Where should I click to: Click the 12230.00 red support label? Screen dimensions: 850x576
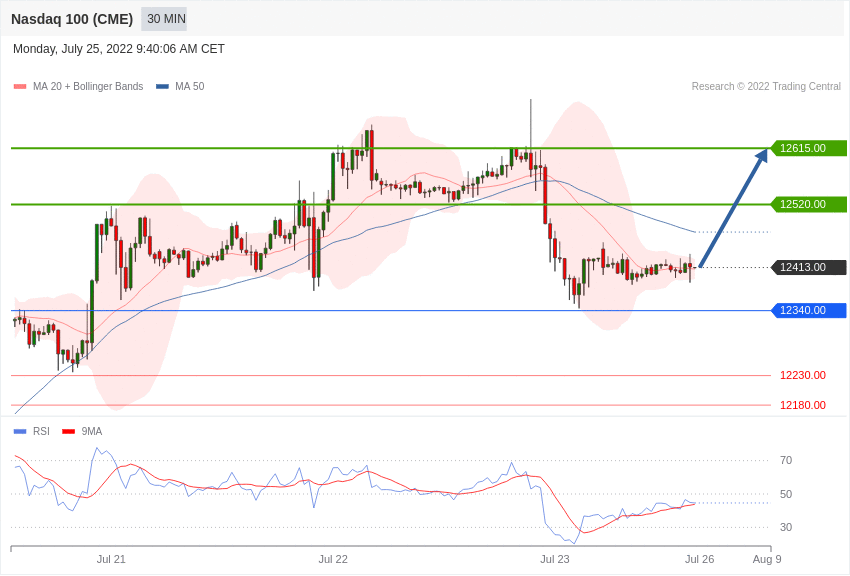[x=803, y=375]
